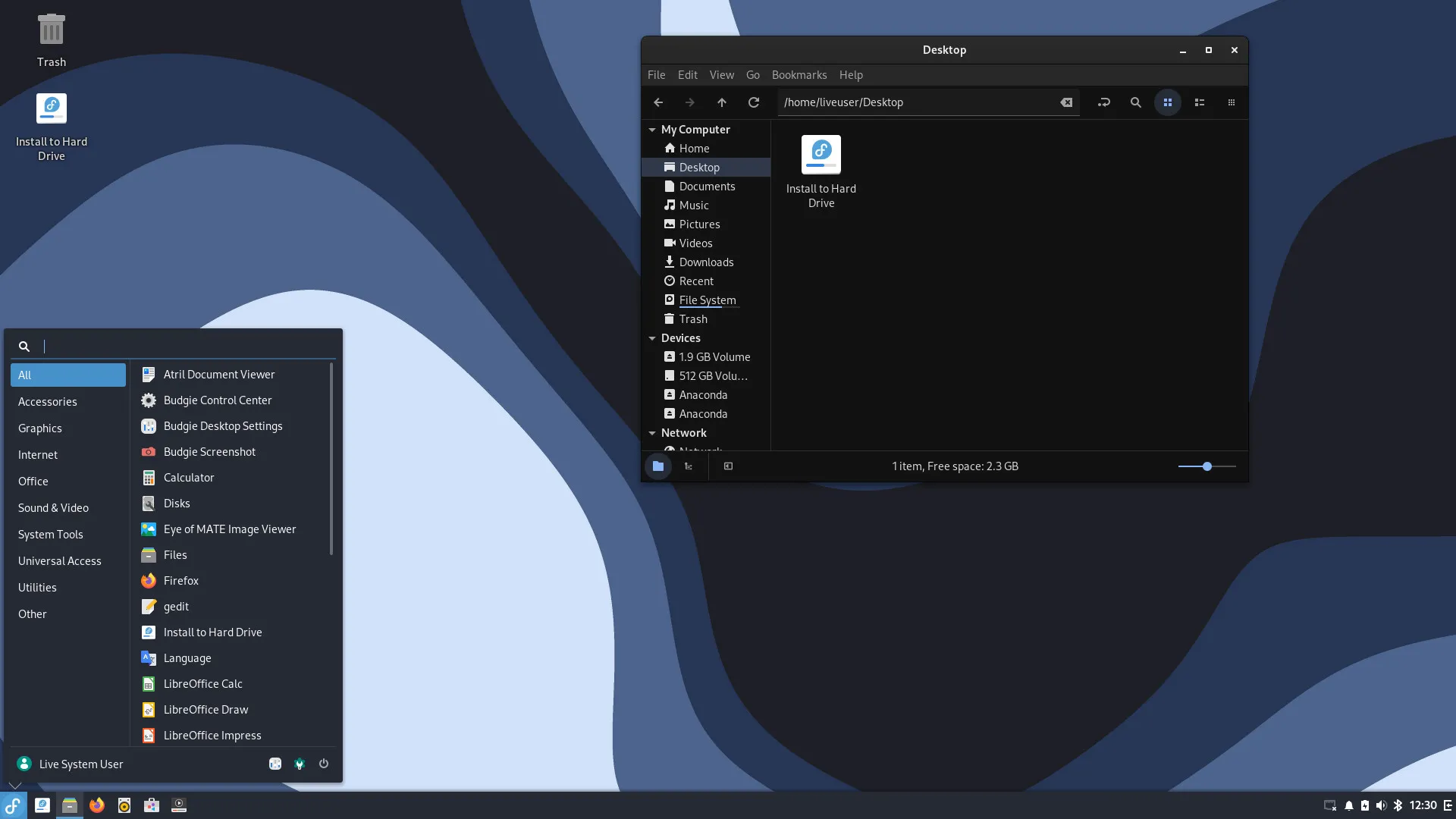Open the Bookmarks menu
1456x819 pixels.
[799, 75]
